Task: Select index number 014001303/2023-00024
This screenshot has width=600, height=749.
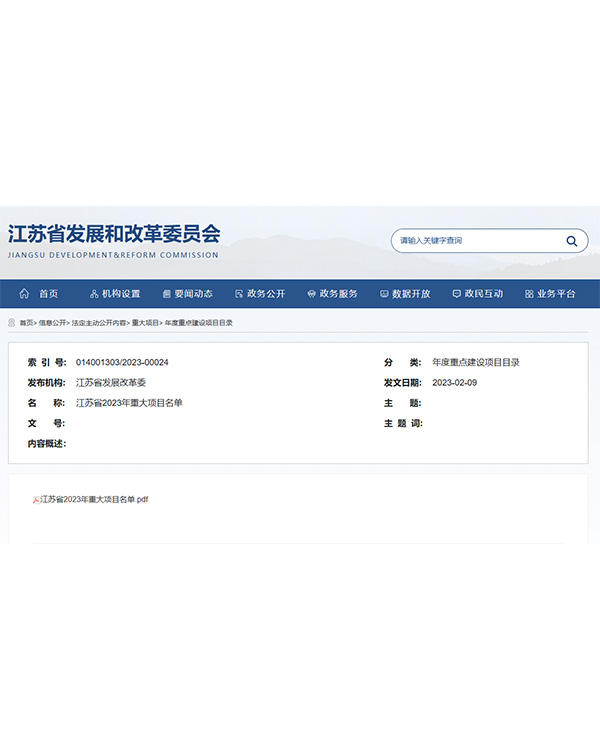Action: pyautogui.click(x=122, y=363)
